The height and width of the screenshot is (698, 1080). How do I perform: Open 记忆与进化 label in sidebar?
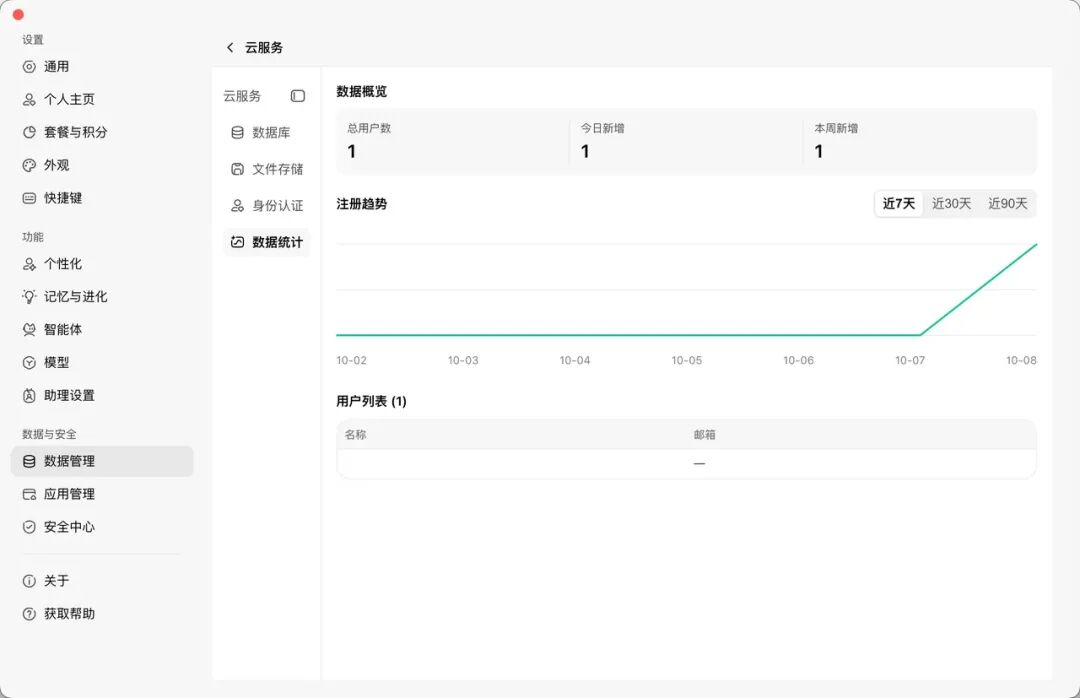76,297
